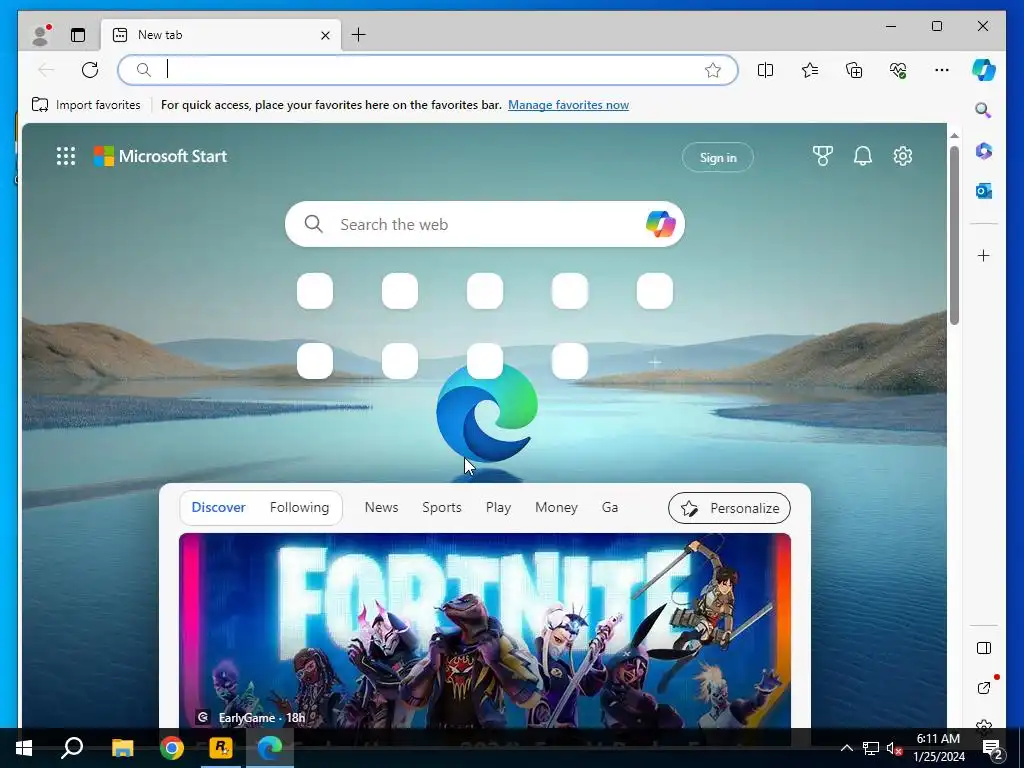Click the browser address bar
The height and width of the screenshot is (768, 1024).
pyautogui.click(x=428, y=70)
